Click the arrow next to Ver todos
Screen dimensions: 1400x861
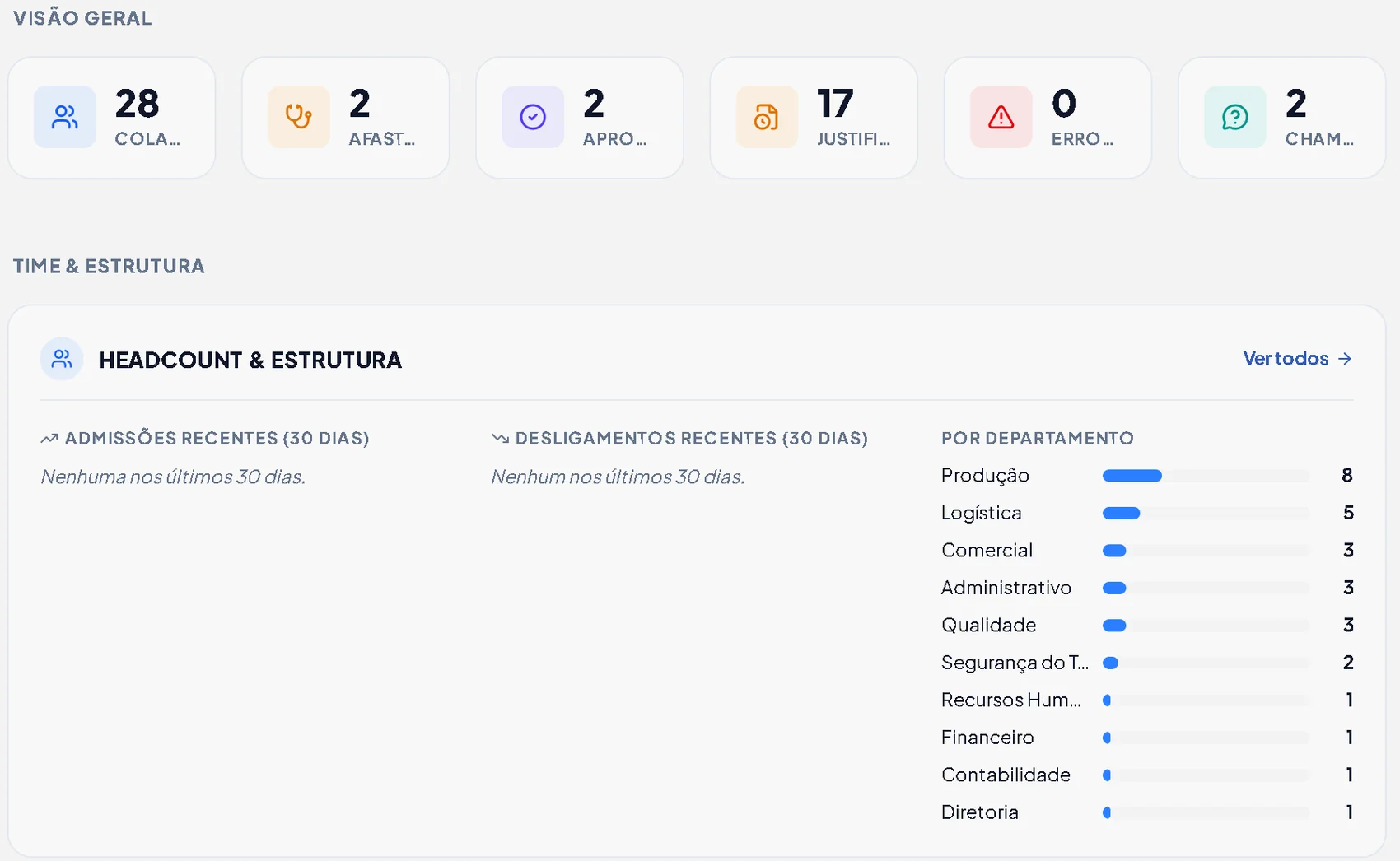coord(1344,359)
